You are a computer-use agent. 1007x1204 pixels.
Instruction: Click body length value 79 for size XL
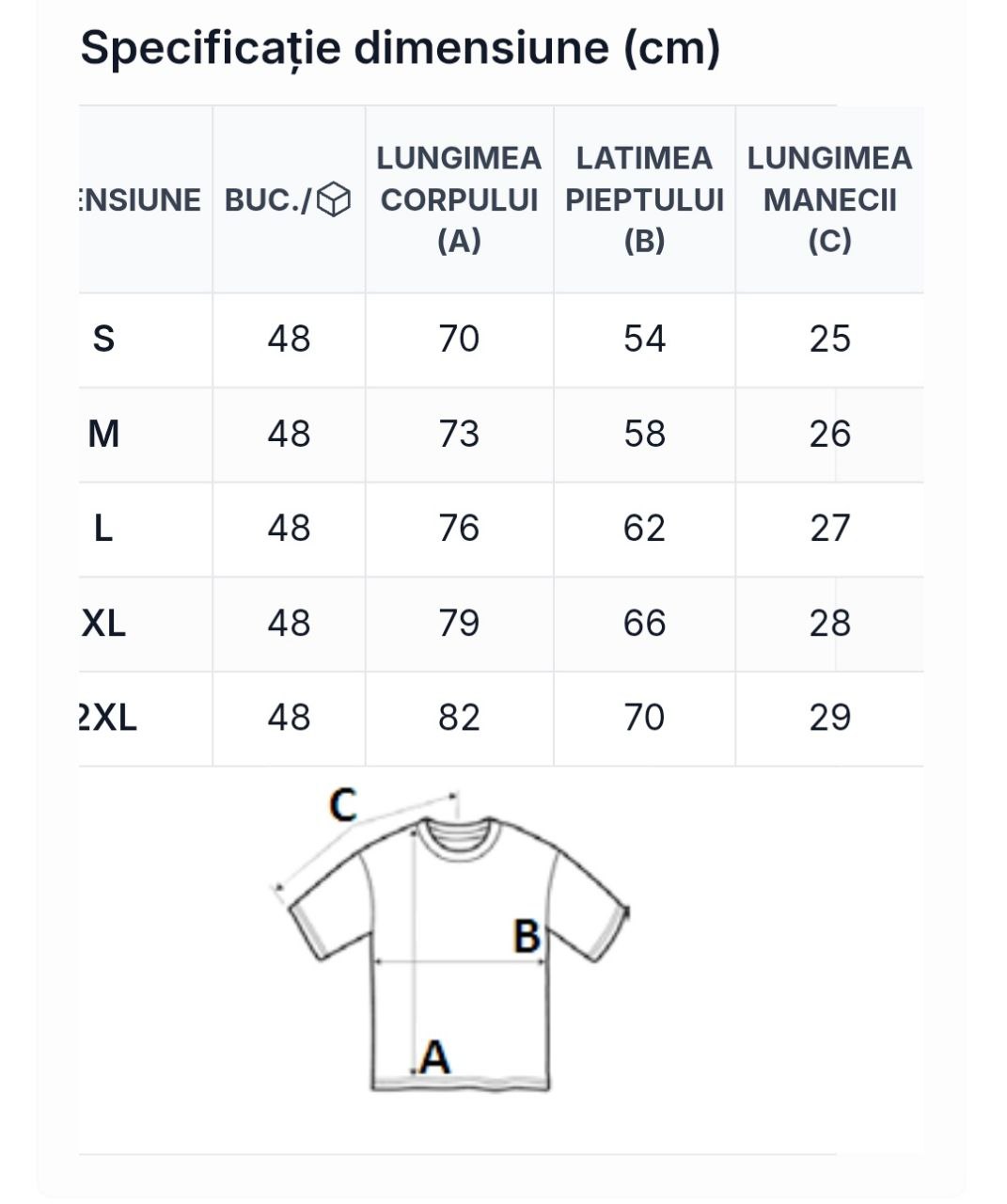click(459, 623)
